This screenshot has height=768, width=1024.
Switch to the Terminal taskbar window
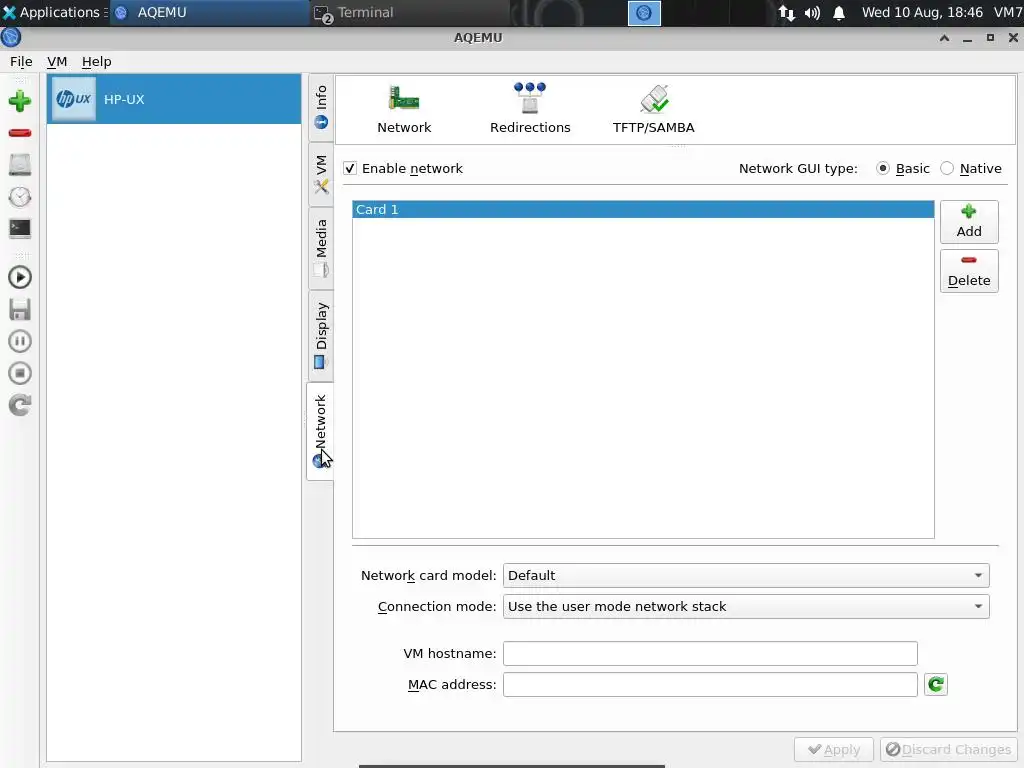pos(408,12)
